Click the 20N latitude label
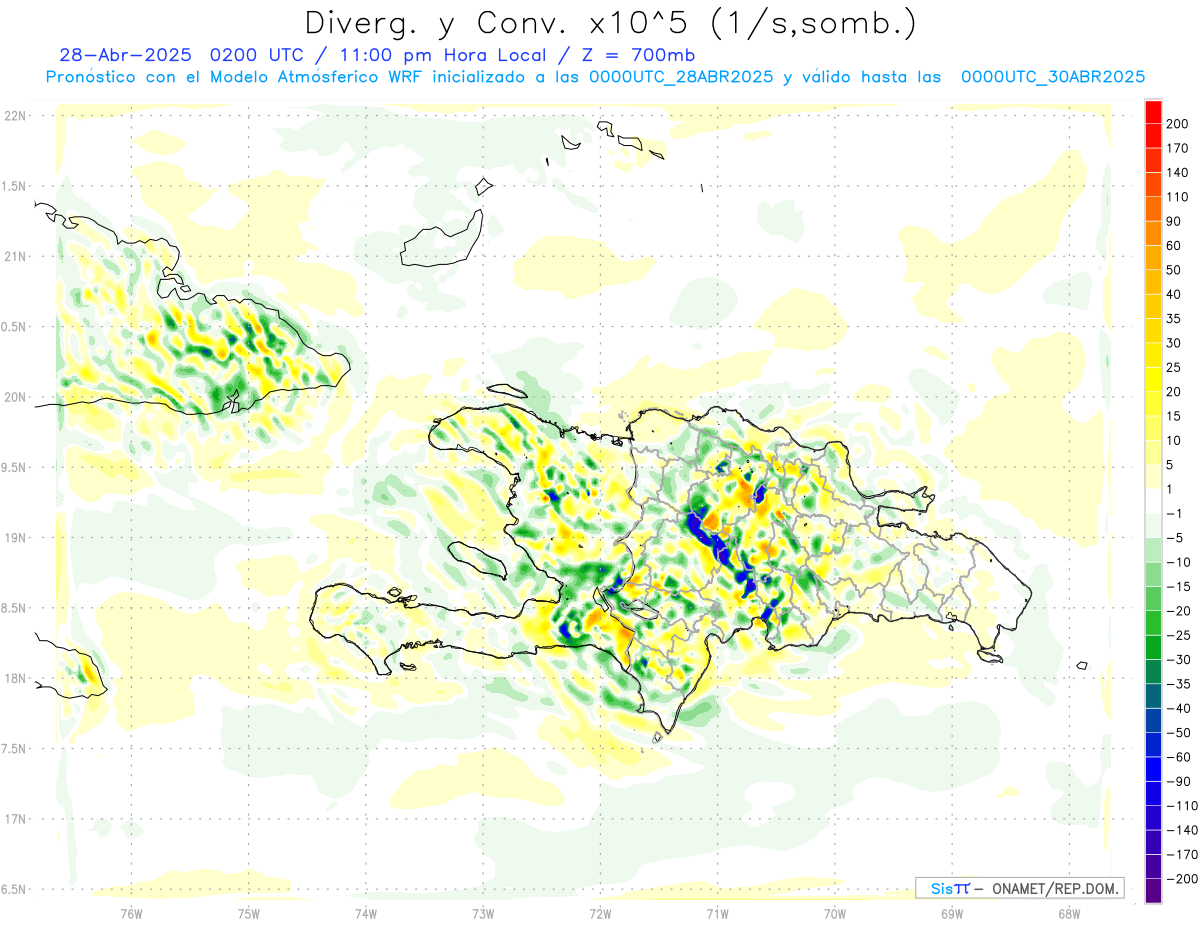The height and width of the screenshot is (927, 1200). (15, 397)
